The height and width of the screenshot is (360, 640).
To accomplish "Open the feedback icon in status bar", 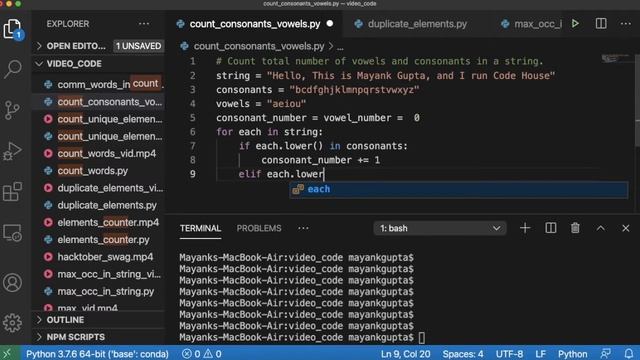I will point(606,353).
